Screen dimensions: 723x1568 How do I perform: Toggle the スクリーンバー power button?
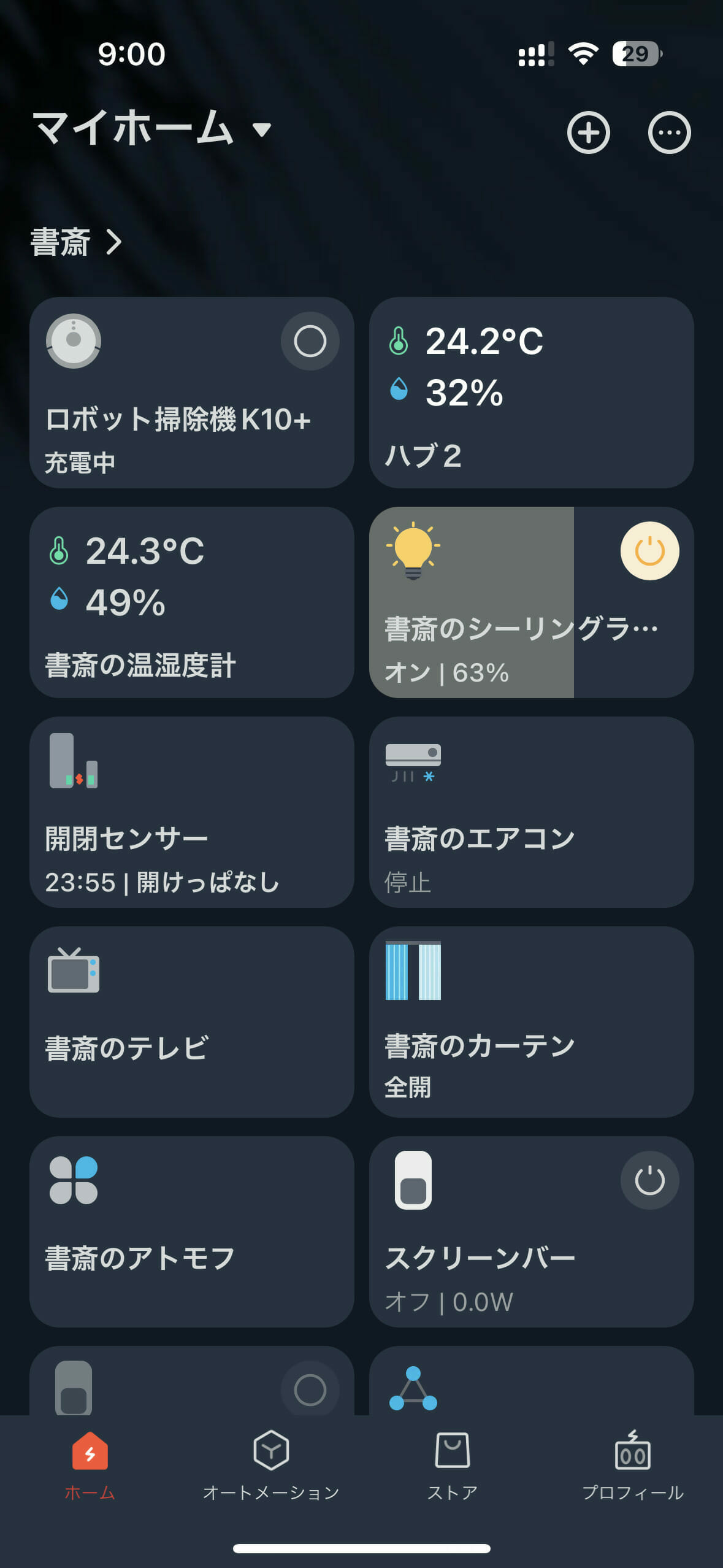[x=649, y=1180]
